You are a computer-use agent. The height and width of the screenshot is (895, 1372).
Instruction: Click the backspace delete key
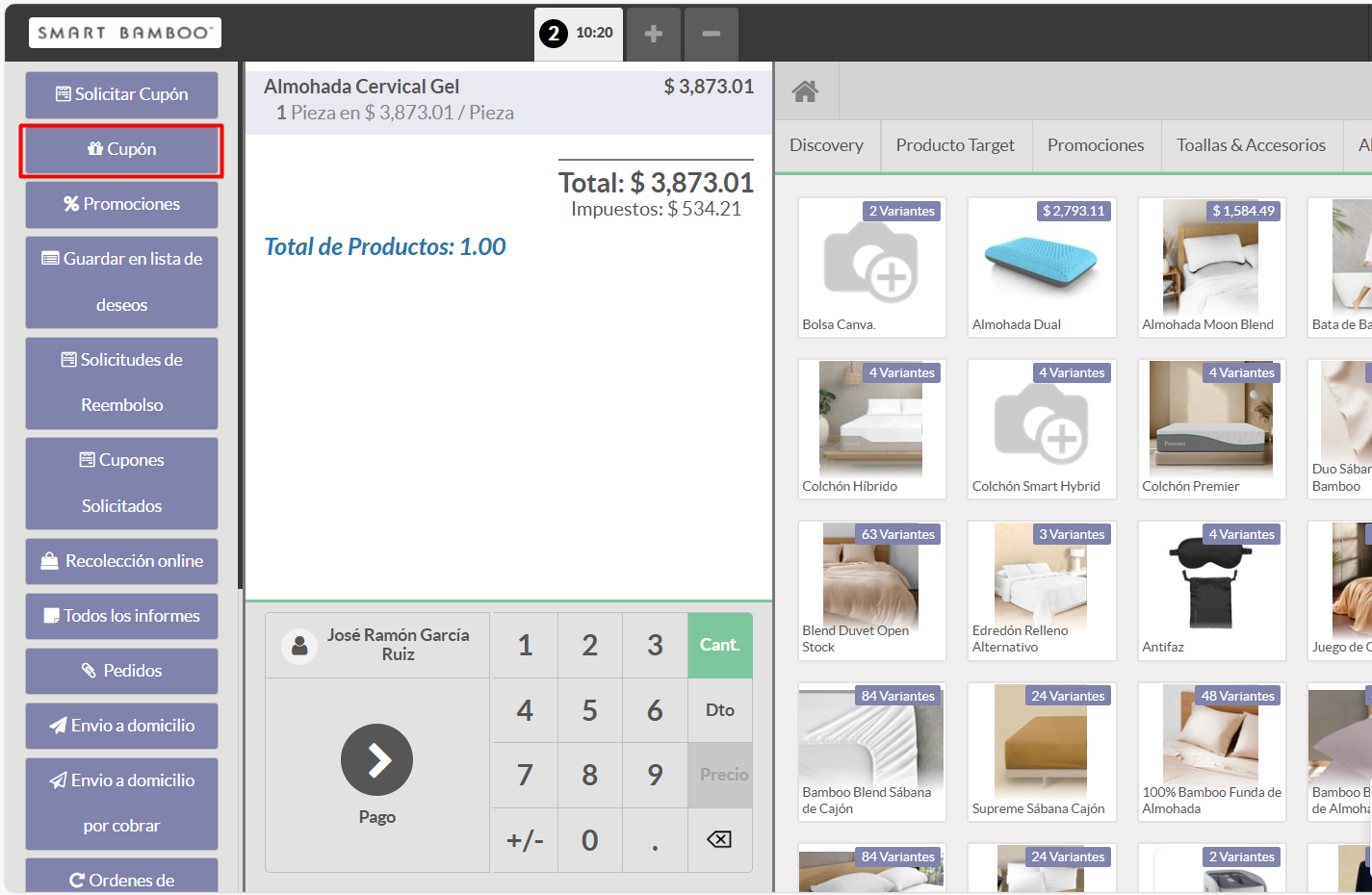[x=719, y=840]
